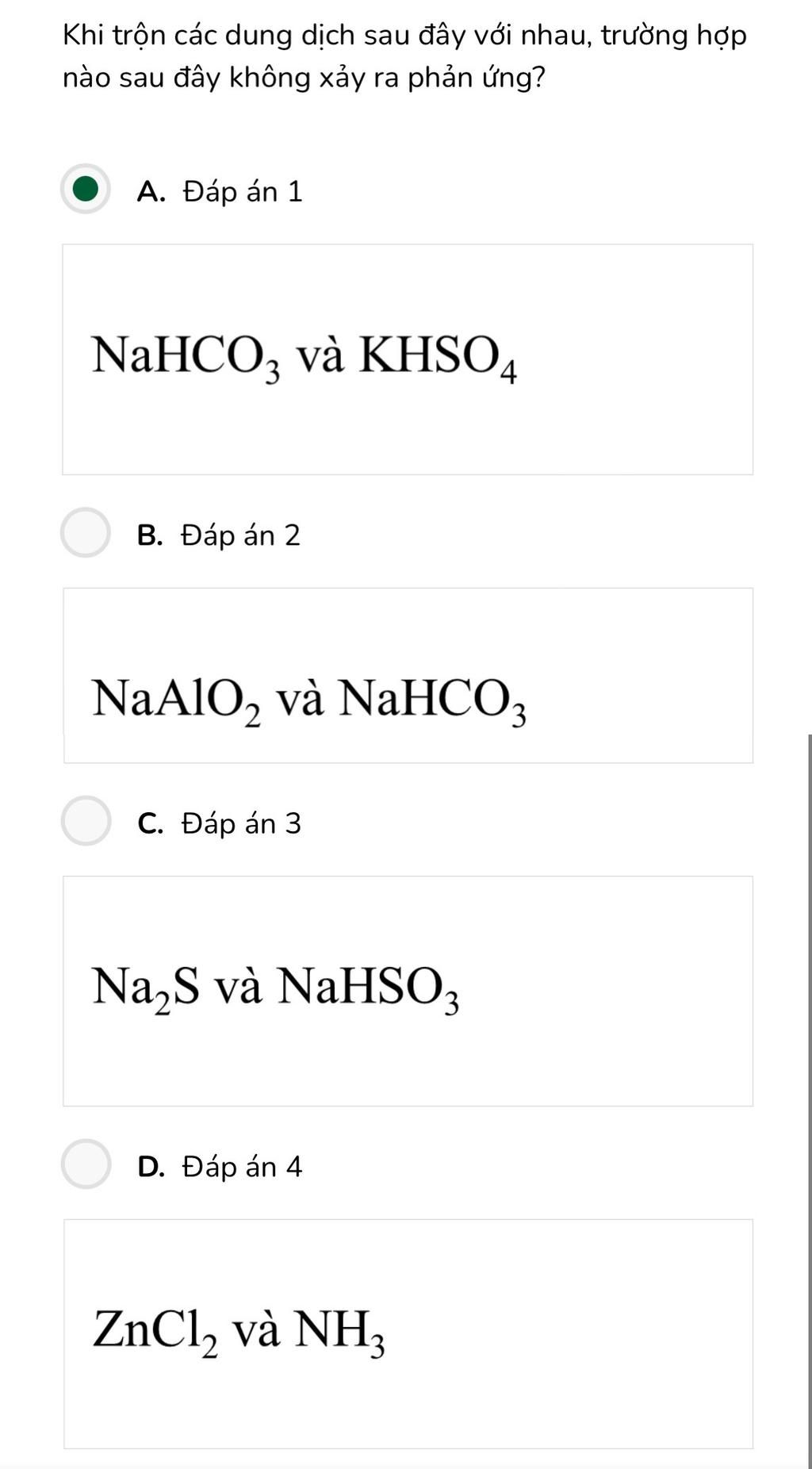This screenshot has height=1469, width=812.
Task: Choose the radio button beside Đáp án 2
Action: pos(86,533)
